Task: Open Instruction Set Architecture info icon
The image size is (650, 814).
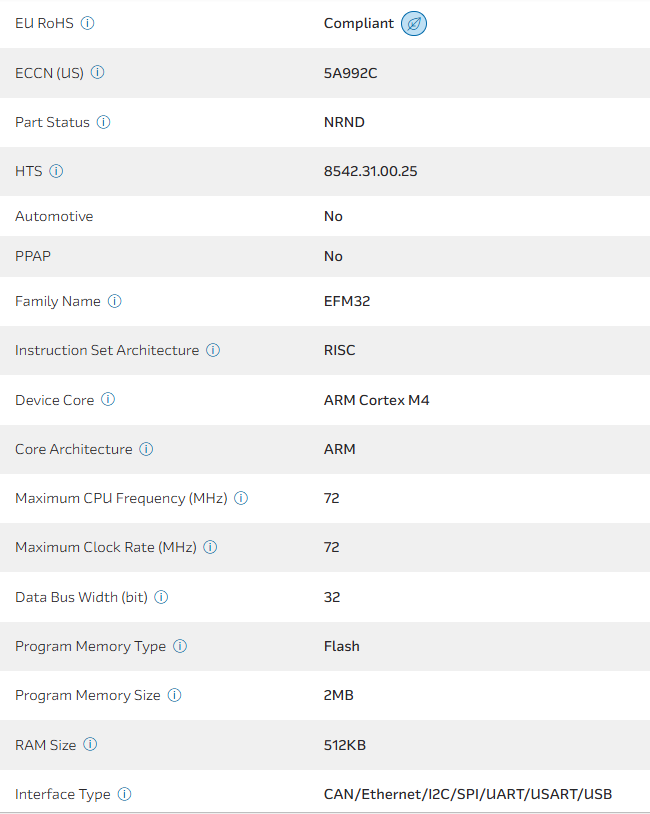Action: 213,350
